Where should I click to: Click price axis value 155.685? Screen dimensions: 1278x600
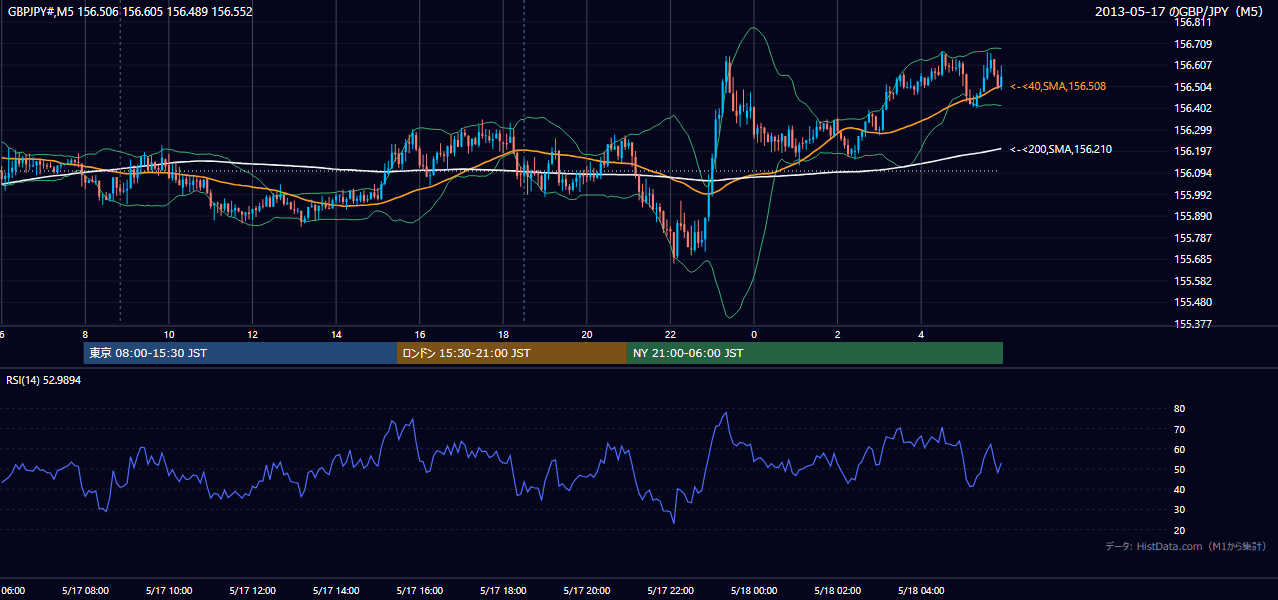click(1193, 259)
